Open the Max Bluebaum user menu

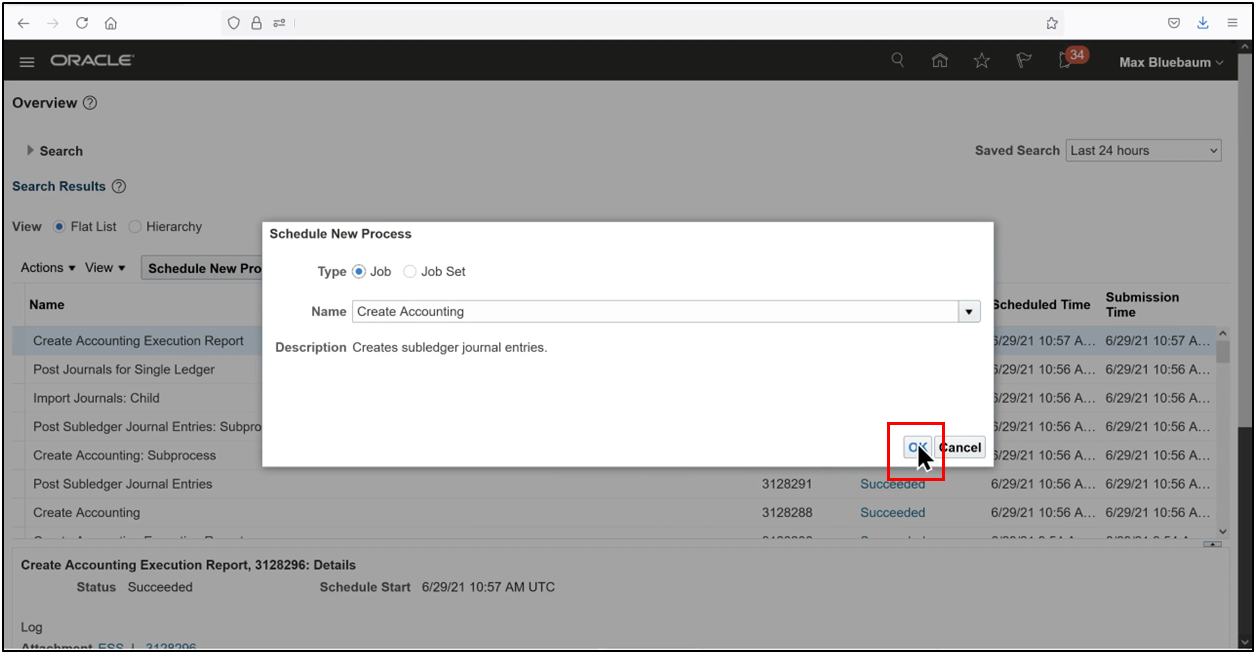pyautogui.click(x=1169, y=61)
